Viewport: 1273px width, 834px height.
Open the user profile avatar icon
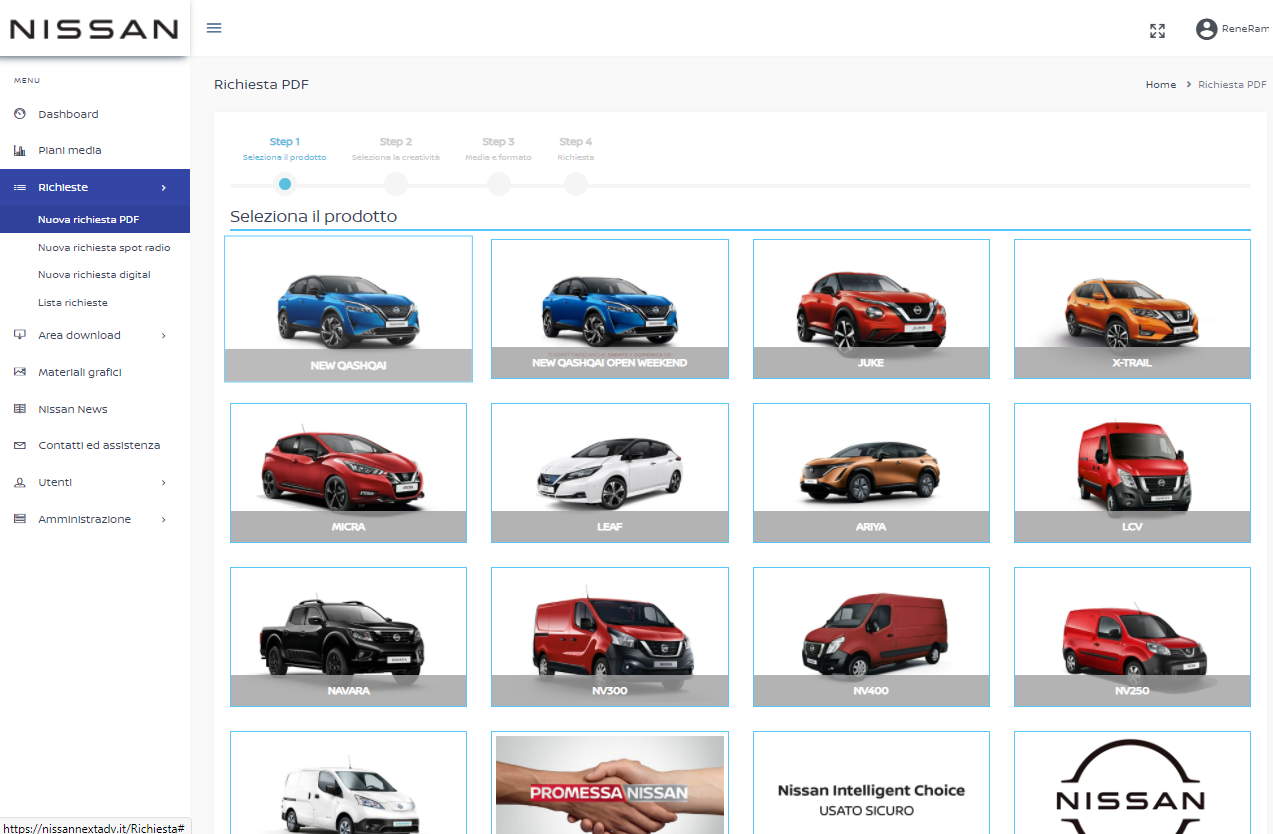[1206, 29]
